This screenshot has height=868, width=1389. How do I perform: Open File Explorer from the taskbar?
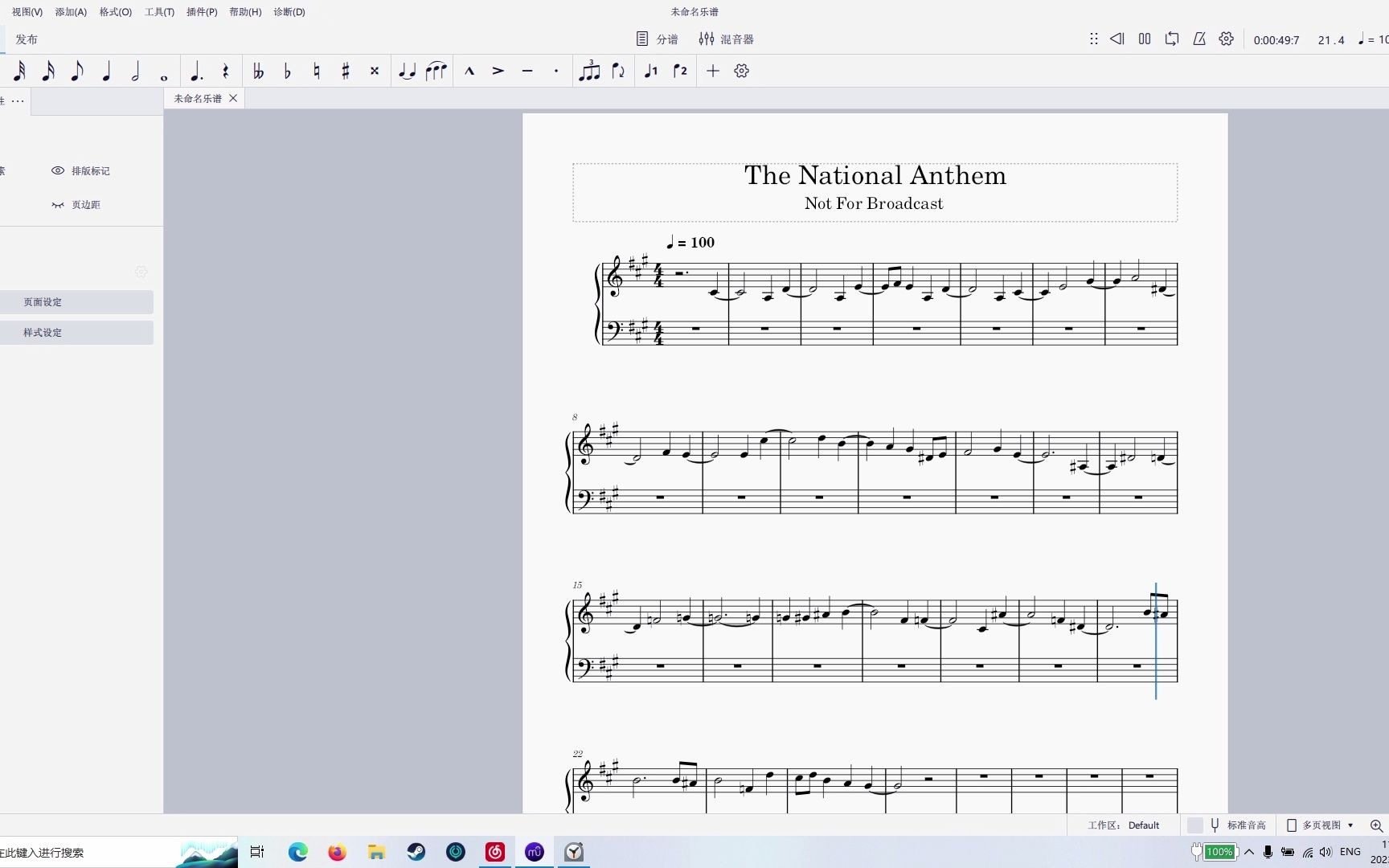click(377, 852)
